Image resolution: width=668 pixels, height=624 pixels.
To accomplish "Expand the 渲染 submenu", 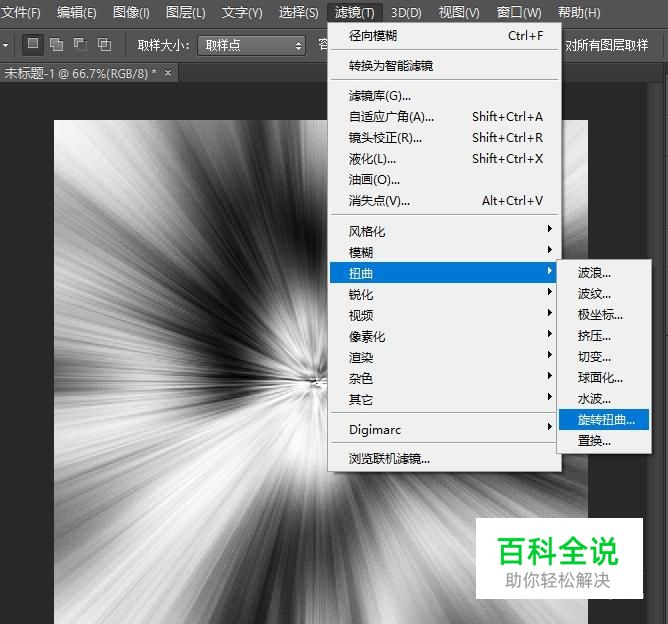I will [x=444, y=357].
